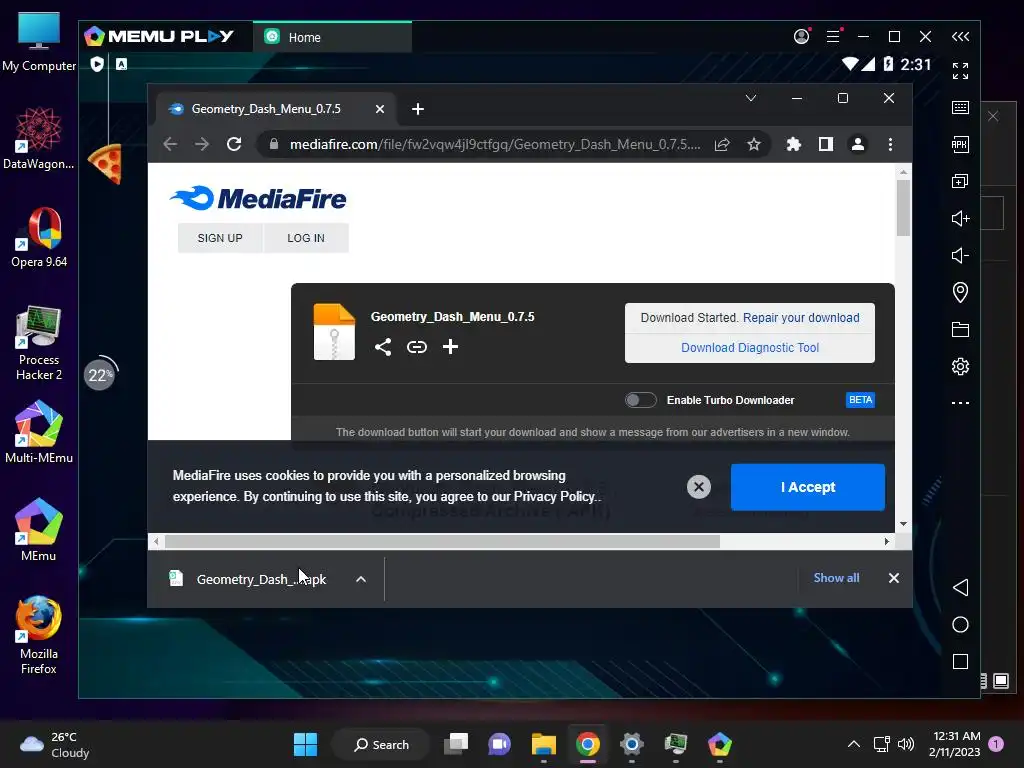This screenshot has height=768, width=1024.
Task: Go forward in the browser
Action: 202,144
